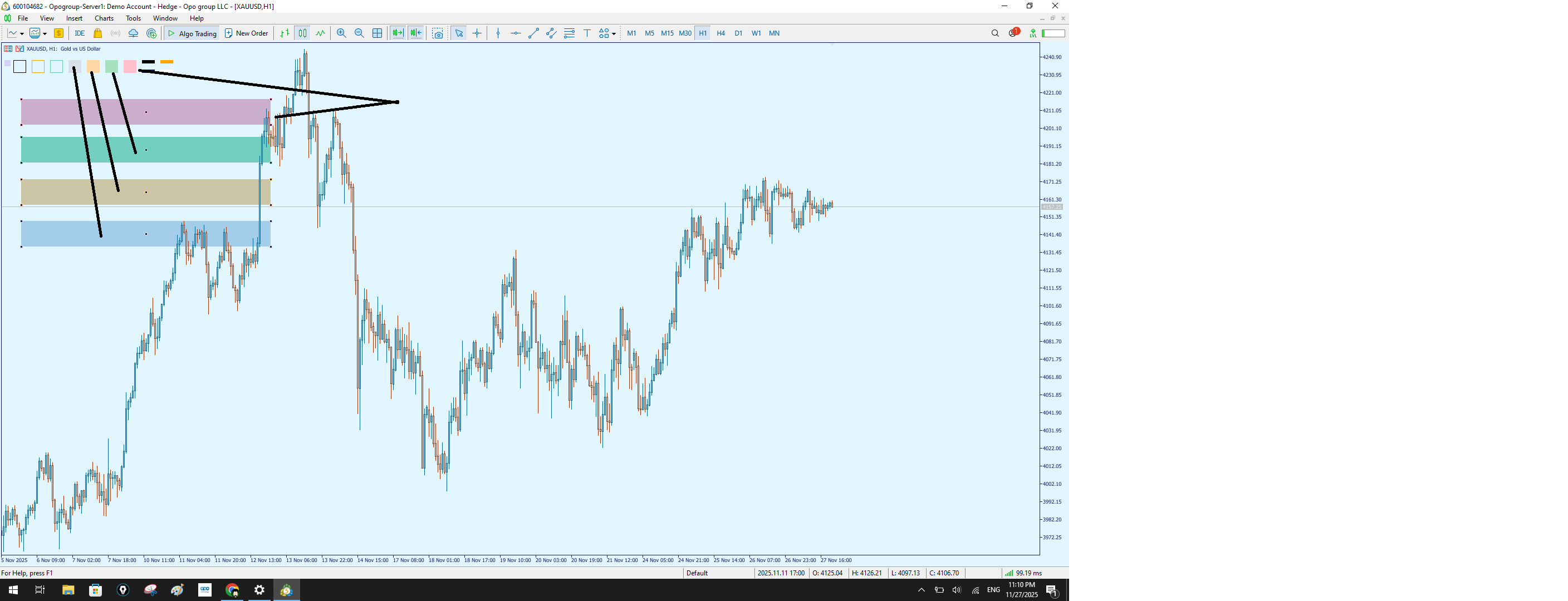Viewport: 1568px width, 601px height.
Task: Switch to the H4 timeframe
Action: [721, 33]
